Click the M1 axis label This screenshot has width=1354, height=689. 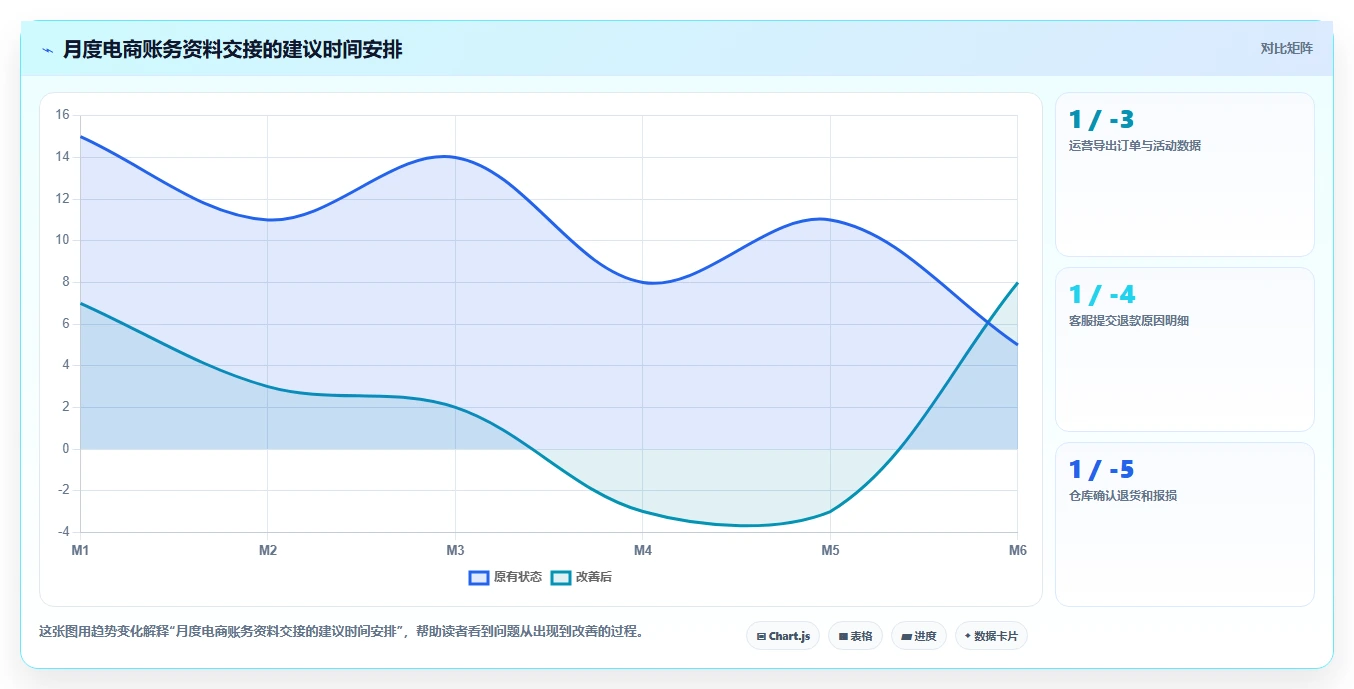pyautogui.click(x=80, y=550)
